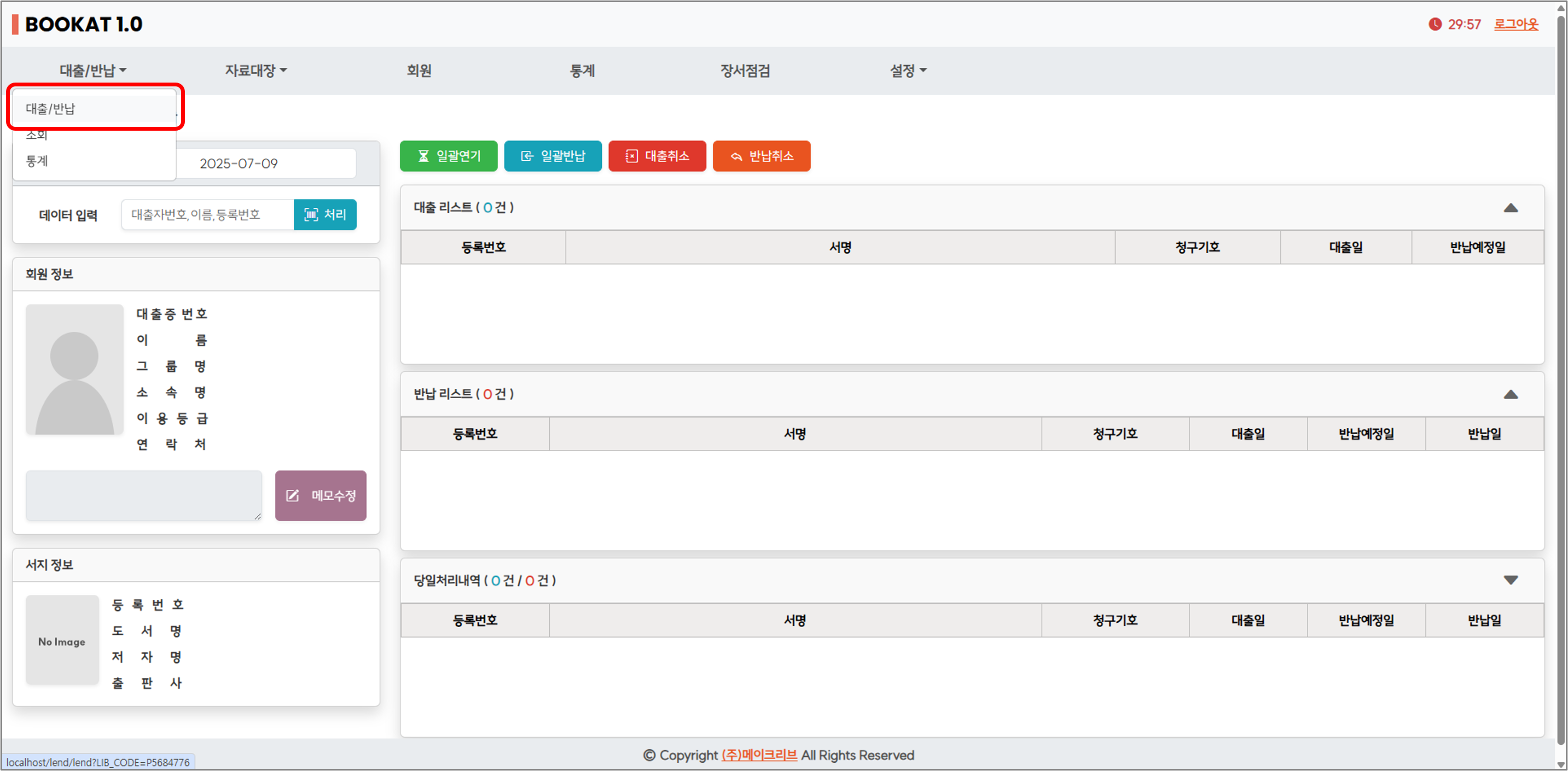Open the 설정 dropdown menu
Viewport: 1568px width, 771px height.
point(908,71)
